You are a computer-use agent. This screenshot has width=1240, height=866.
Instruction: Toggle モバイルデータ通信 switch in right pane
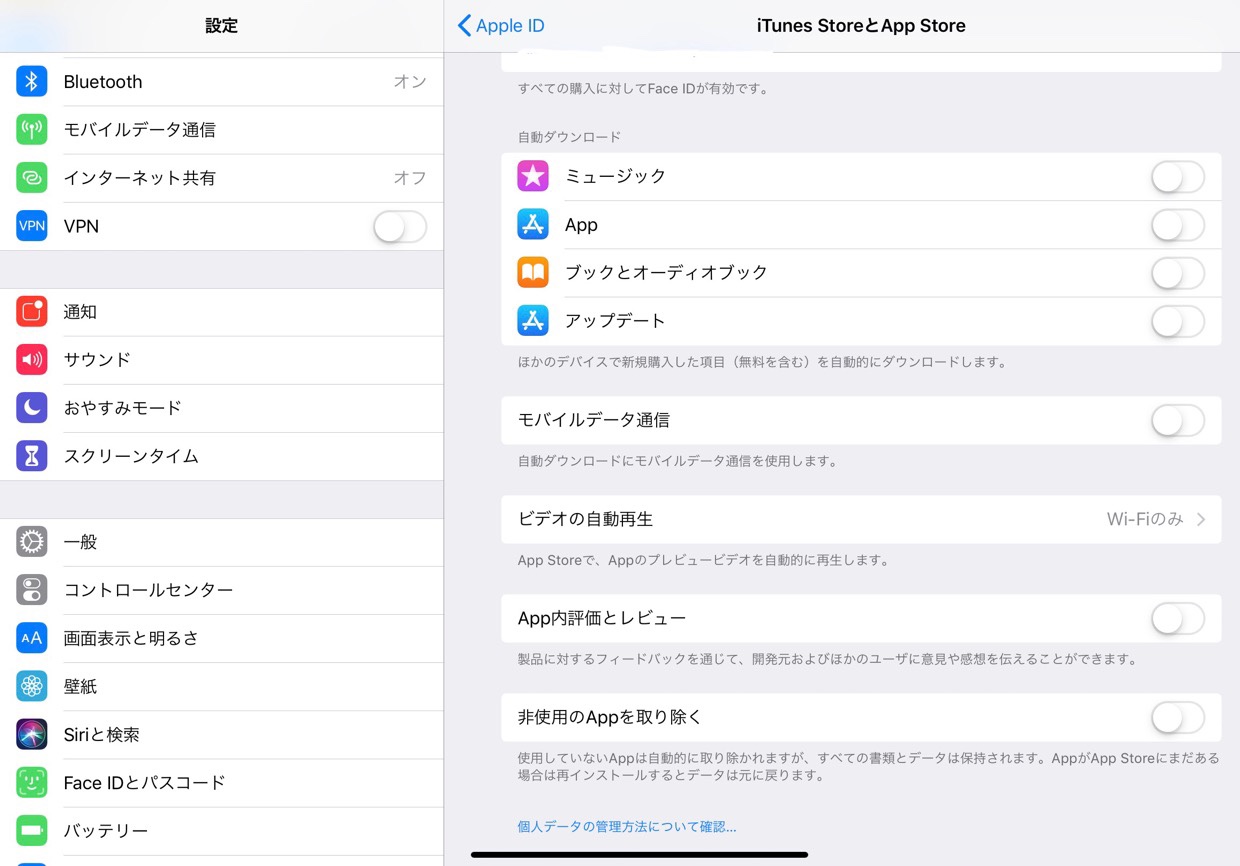(x=1178, y=421)
